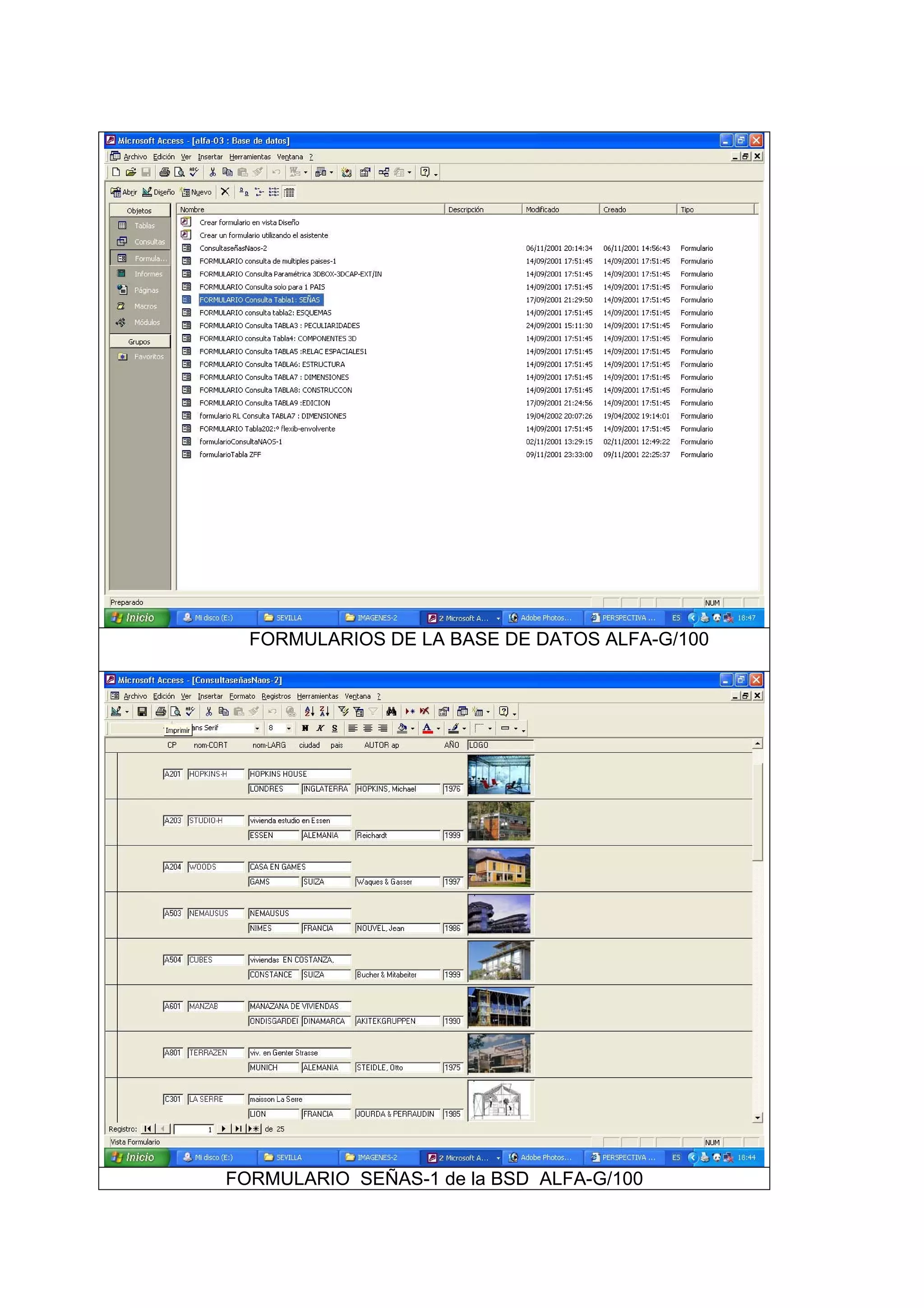Open Herramientas menu in alfa-03 window
This screenshot has width=924, height=1308.
click(250, 157)
